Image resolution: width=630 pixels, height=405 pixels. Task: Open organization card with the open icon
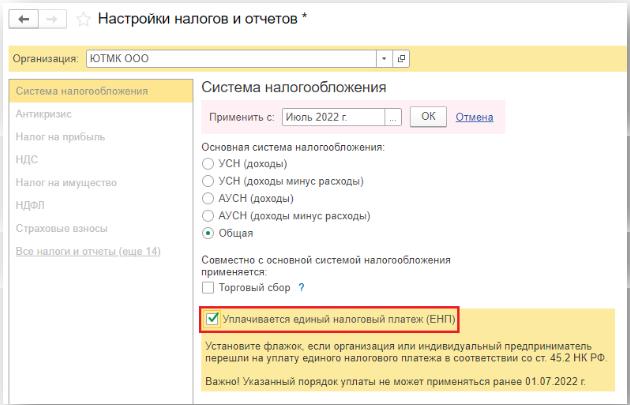tap(401, 59)
